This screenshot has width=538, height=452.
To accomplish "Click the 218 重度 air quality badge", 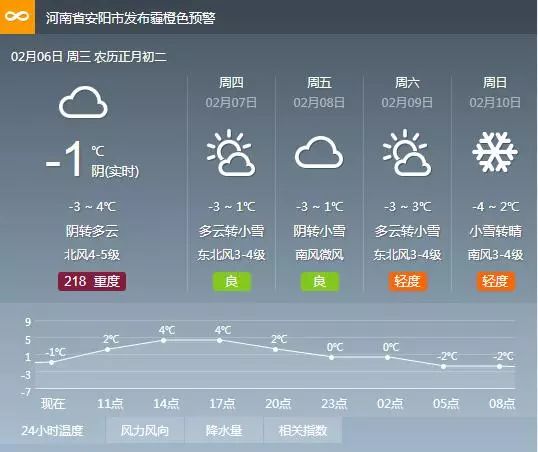I will [x=92, y=281].
